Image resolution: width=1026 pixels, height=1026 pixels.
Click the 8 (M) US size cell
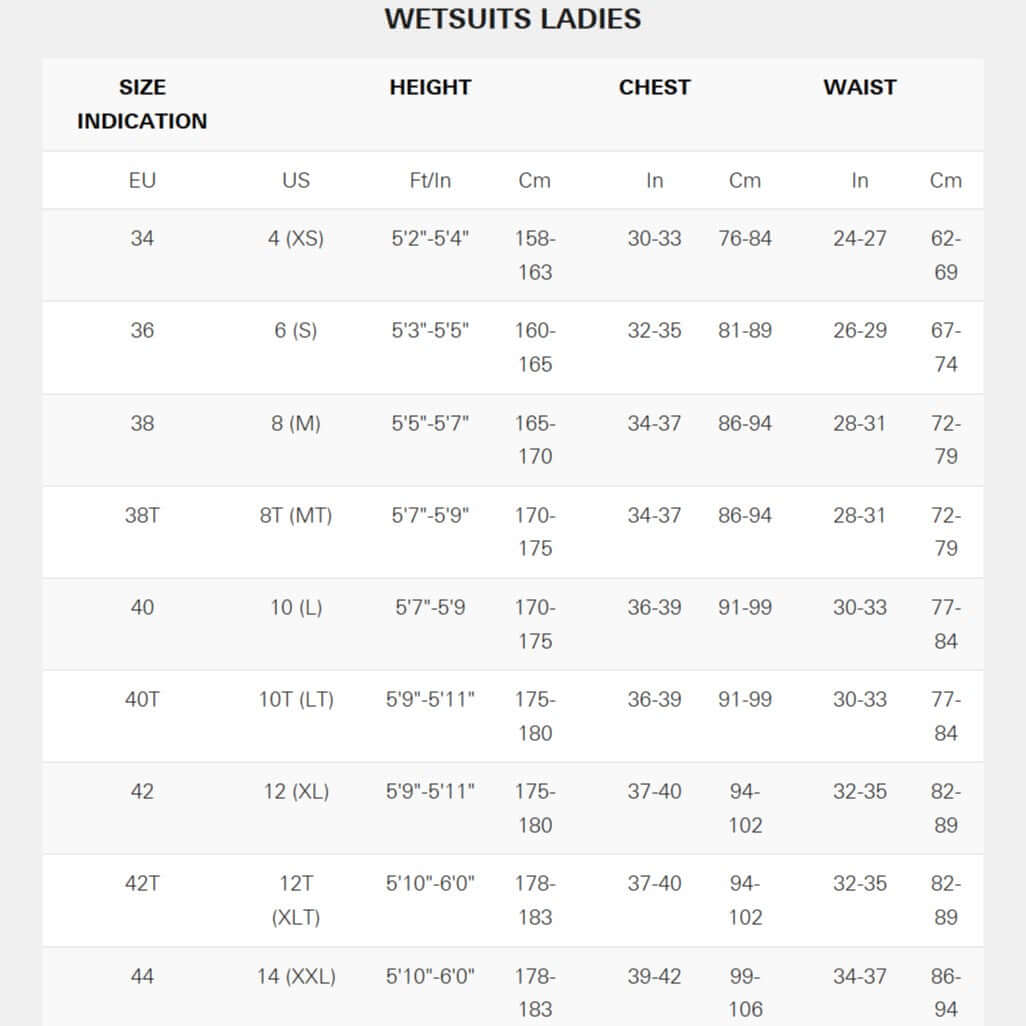[x=296, y=423]
